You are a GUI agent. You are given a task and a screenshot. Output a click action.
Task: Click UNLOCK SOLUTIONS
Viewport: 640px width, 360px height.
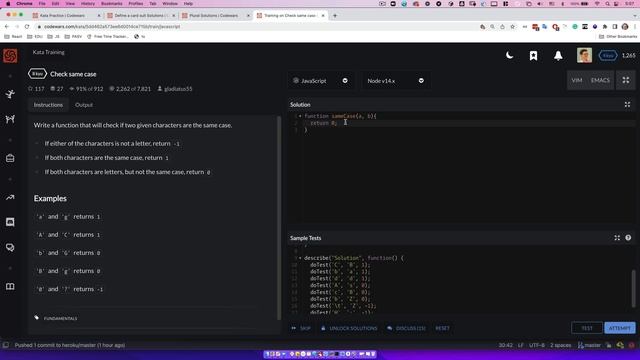(349, 328)
